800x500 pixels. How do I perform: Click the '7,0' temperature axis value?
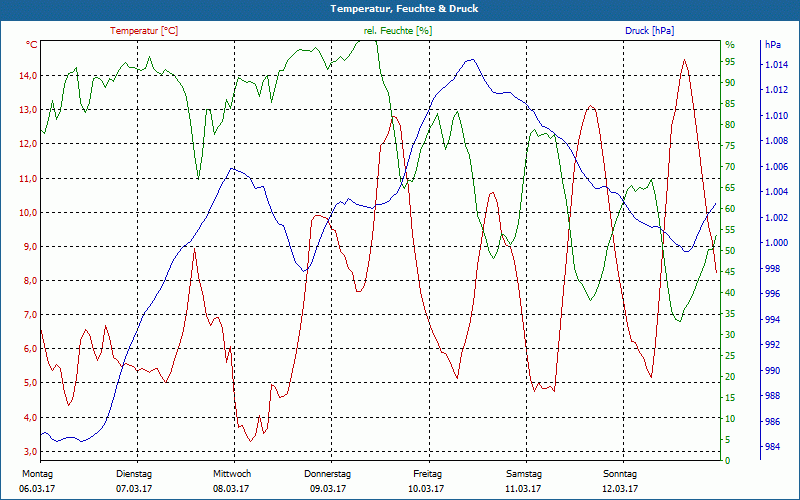click(30, 315)
